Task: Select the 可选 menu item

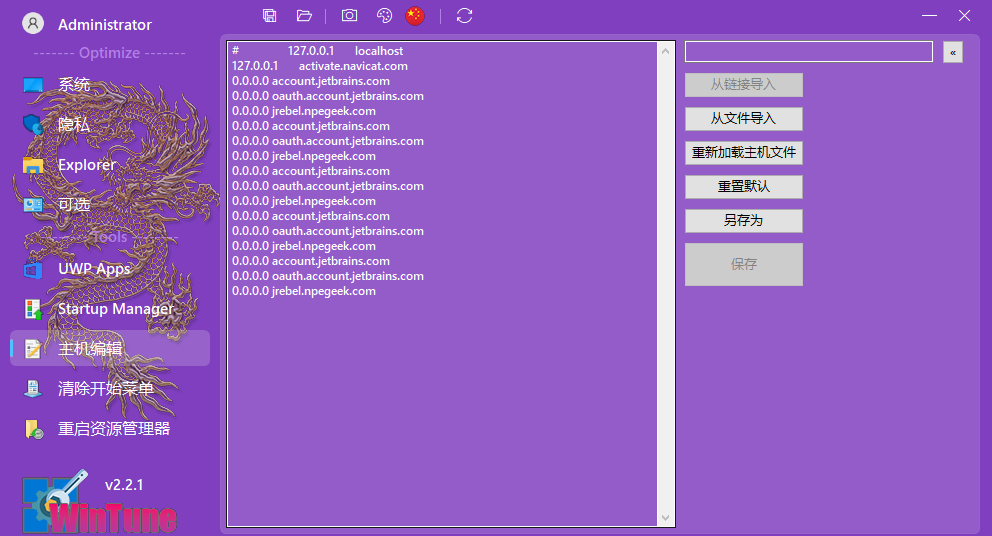Action: 109,204
